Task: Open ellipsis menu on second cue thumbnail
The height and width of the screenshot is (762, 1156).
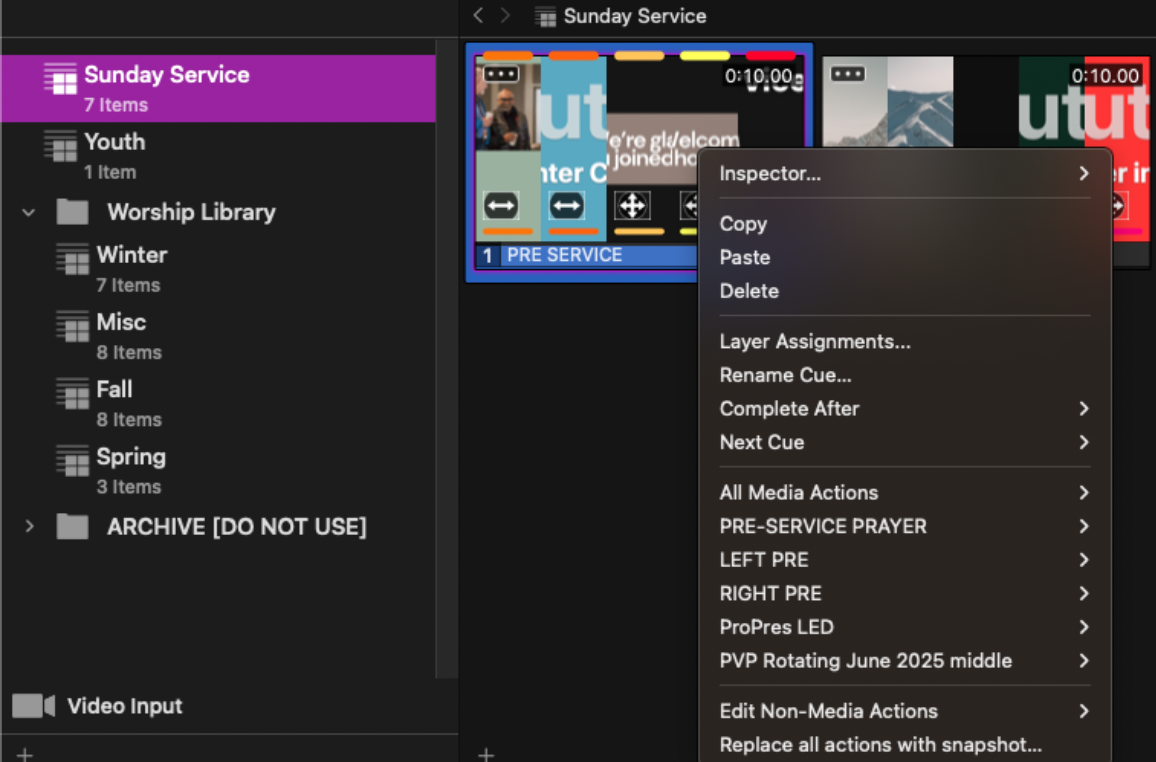Action: [847, 74]
